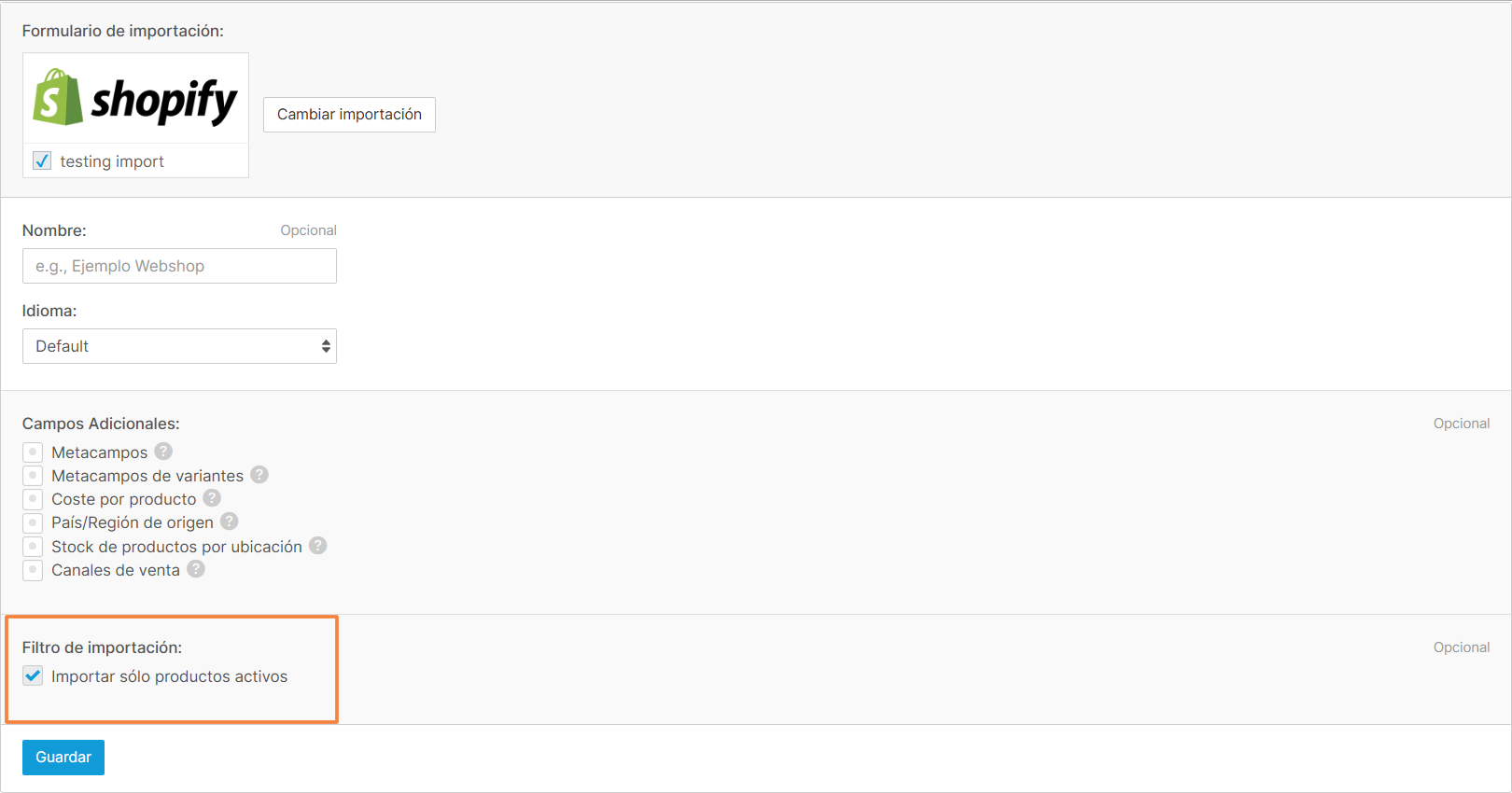Toggle the testing import checkbox
The width and height of the screenshot is (1512, 793).
[x=42, y=160]
